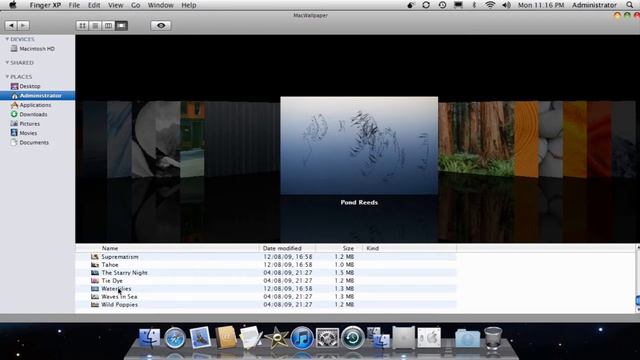Click the Forward navigation arrow
This screenshot has width=640, height=360.
tap(23, 25)
